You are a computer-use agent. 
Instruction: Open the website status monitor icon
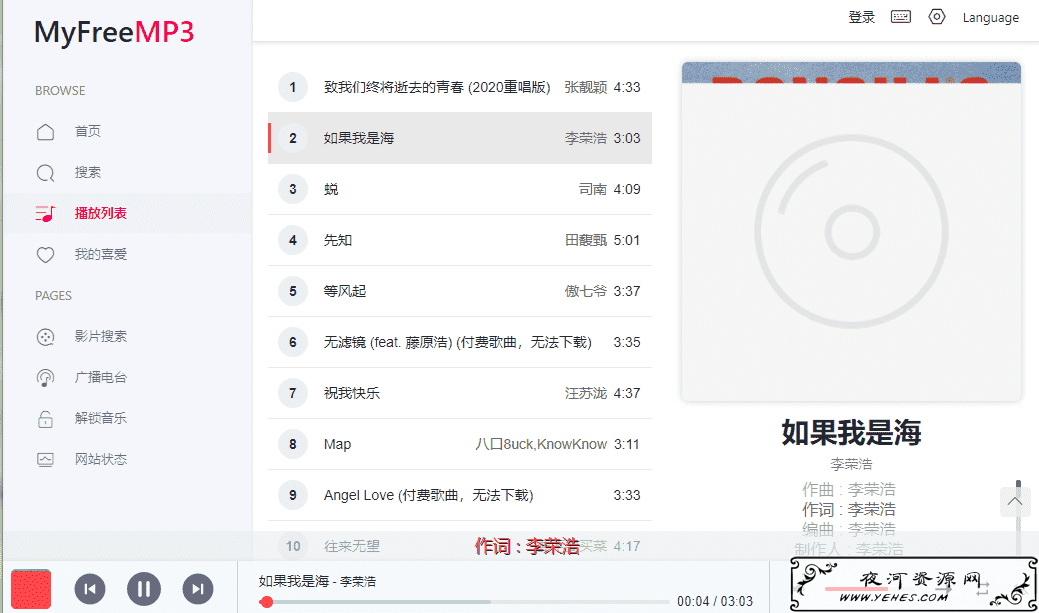[45, 460]
